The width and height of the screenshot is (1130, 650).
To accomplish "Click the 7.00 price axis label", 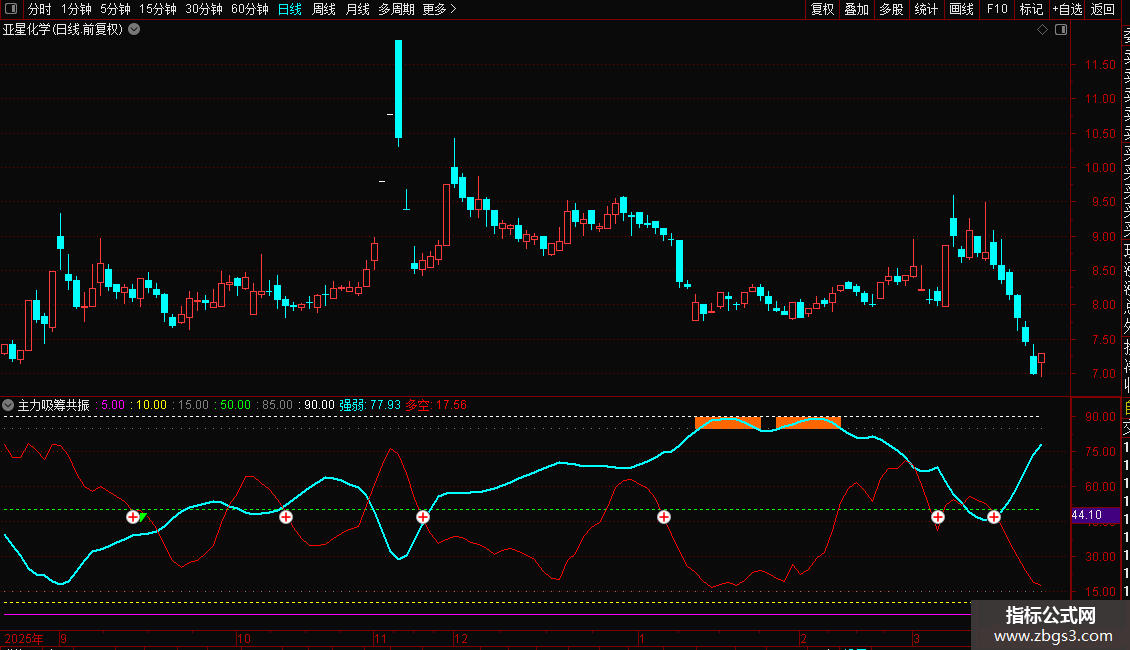I will [1103, 374].
